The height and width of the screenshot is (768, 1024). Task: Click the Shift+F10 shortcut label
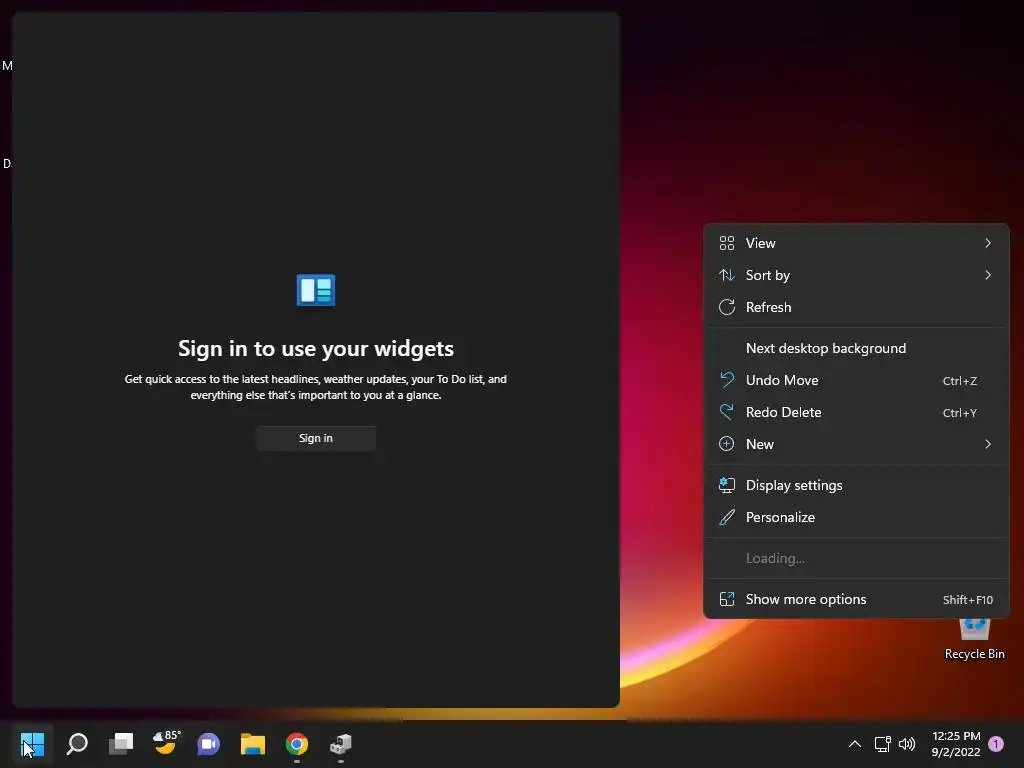pyautogui.click(x=968, y=600)
